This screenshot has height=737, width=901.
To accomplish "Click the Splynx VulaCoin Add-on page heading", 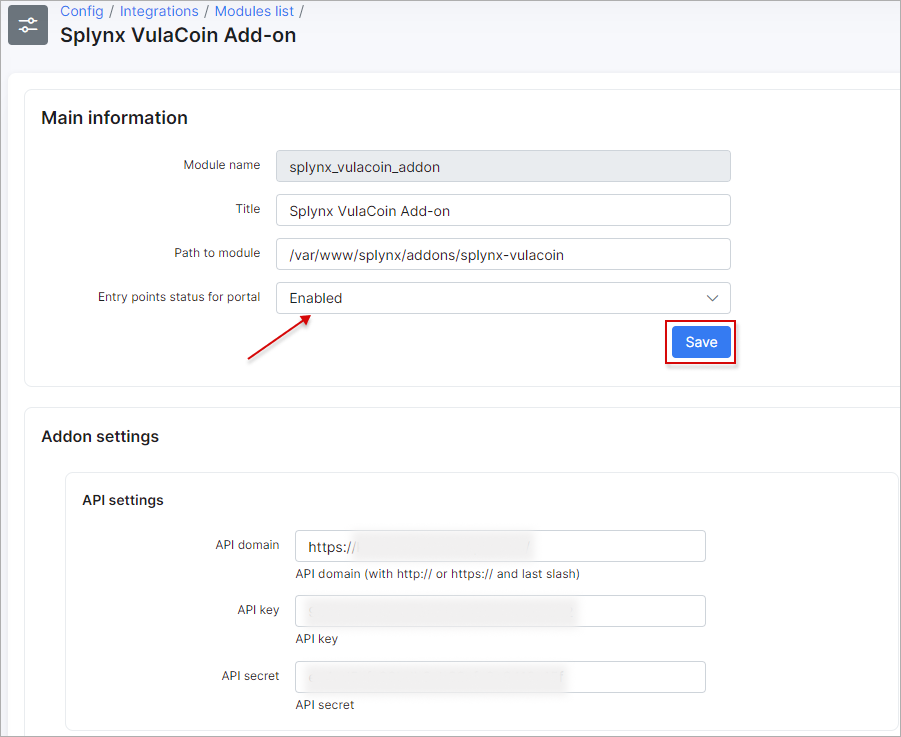I will coord(178,35).
